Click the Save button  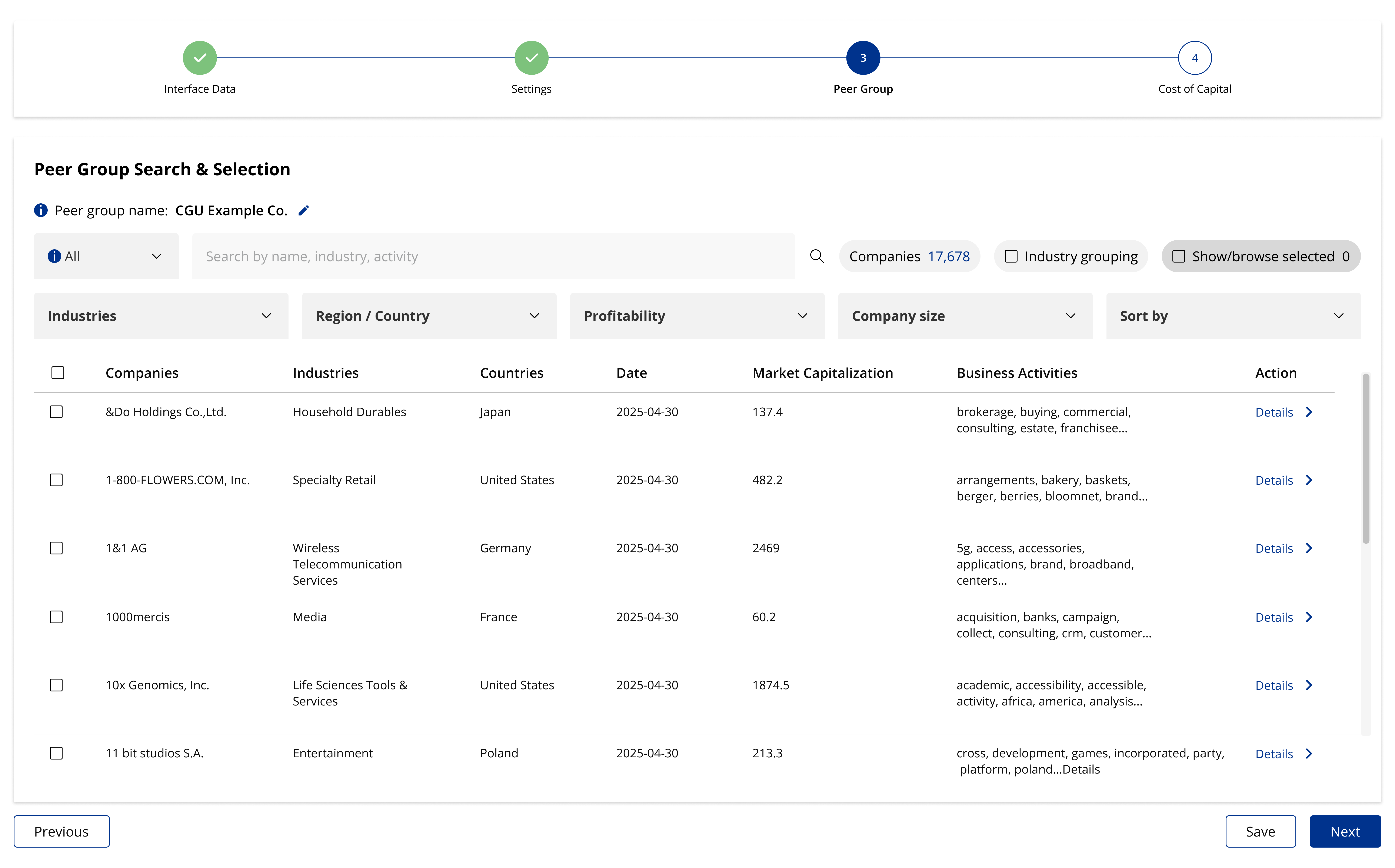coord(1261,831)
